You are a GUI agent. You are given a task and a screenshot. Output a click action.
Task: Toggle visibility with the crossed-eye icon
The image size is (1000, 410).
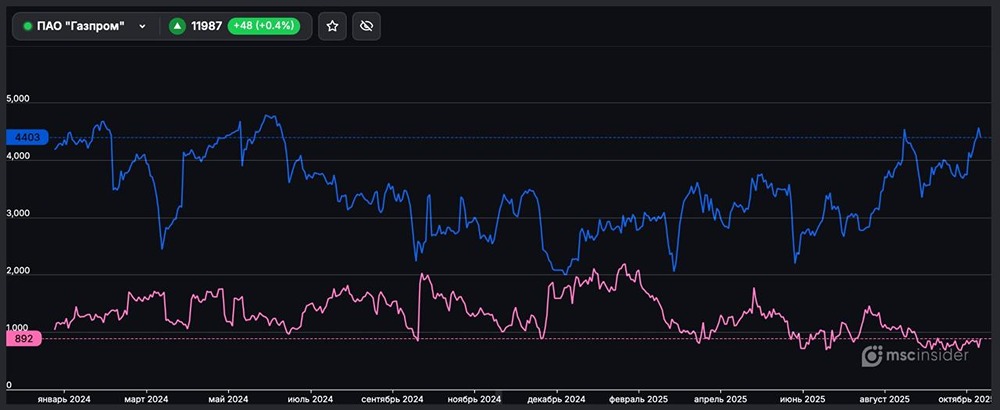coord(367,26)
